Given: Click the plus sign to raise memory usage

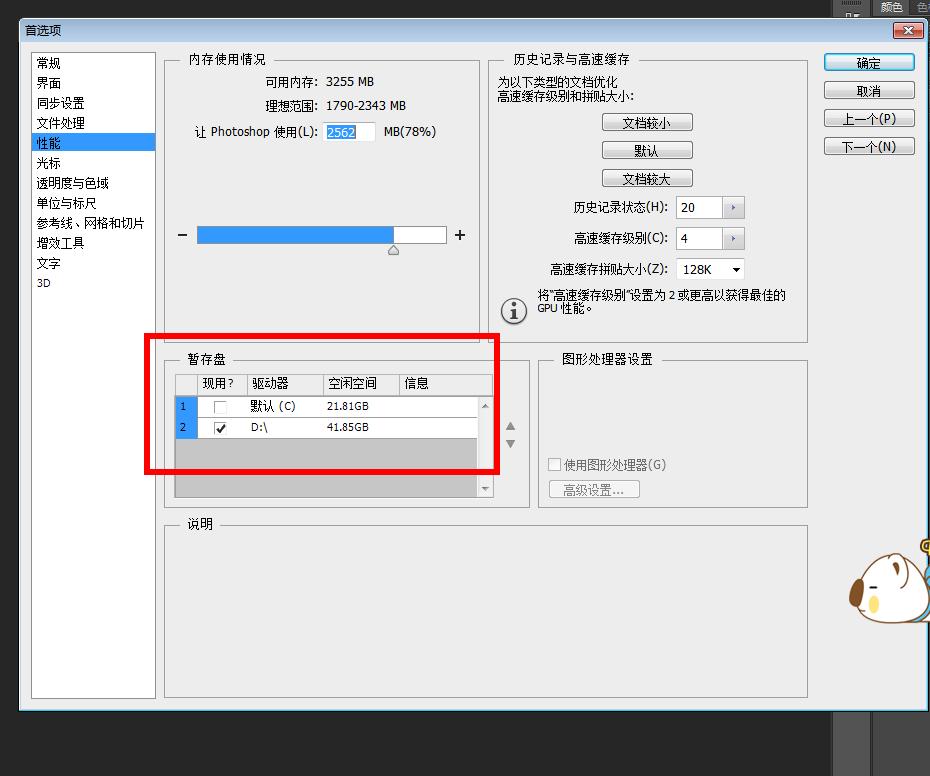Looking at the screenshot, I should [460, 234].
